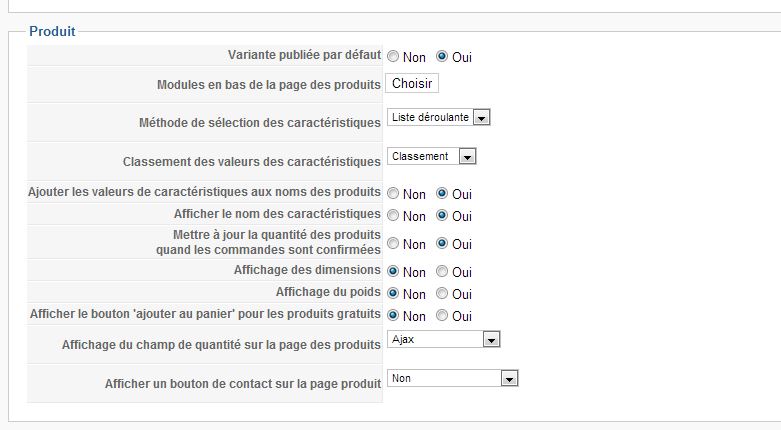Select 'Non' for Variante publiée par défaut
The height and width of the screenshot is (430, 781).
(x=393, y=57)
